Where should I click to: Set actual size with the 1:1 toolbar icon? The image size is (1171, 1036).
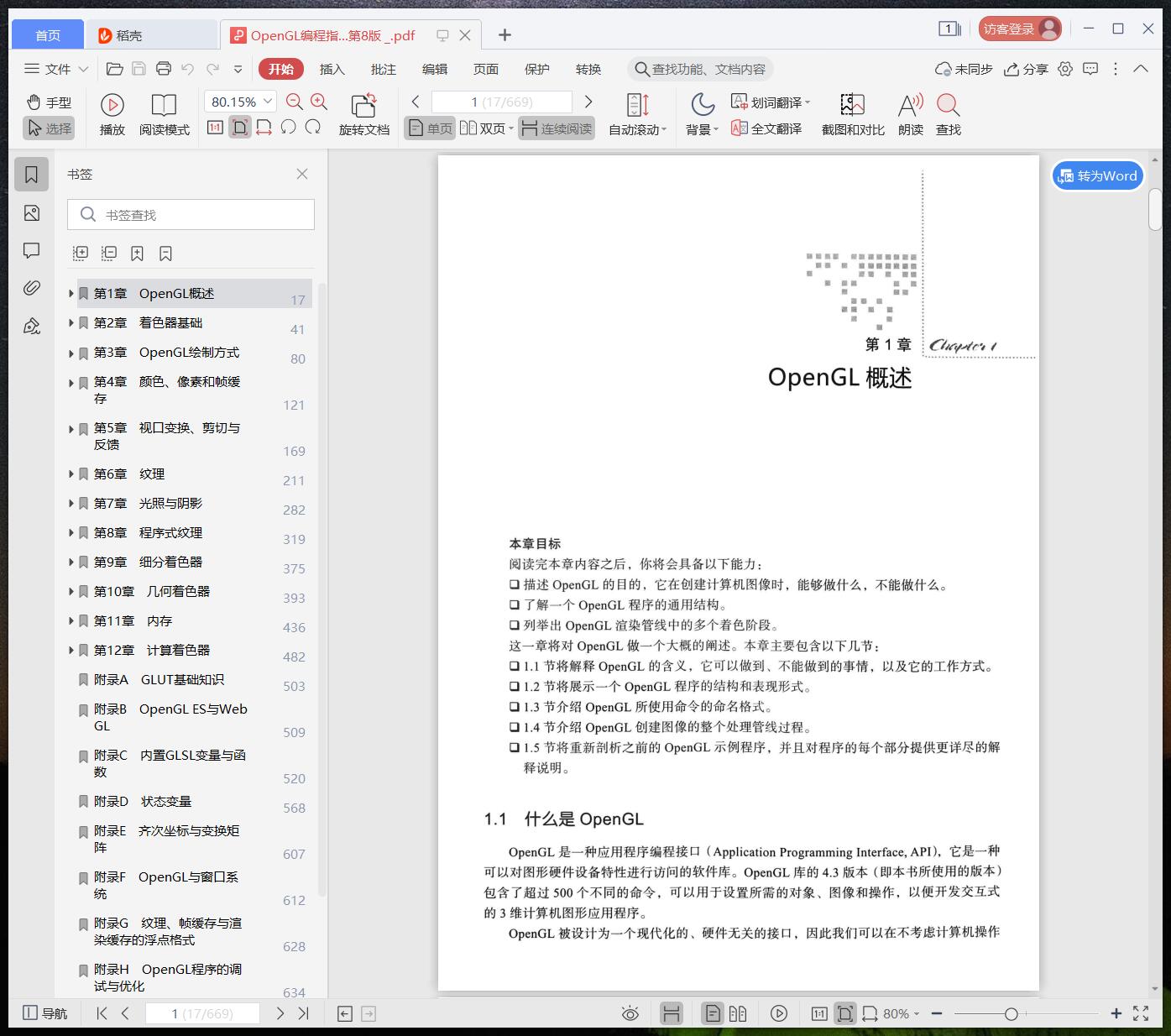(215, 128)
